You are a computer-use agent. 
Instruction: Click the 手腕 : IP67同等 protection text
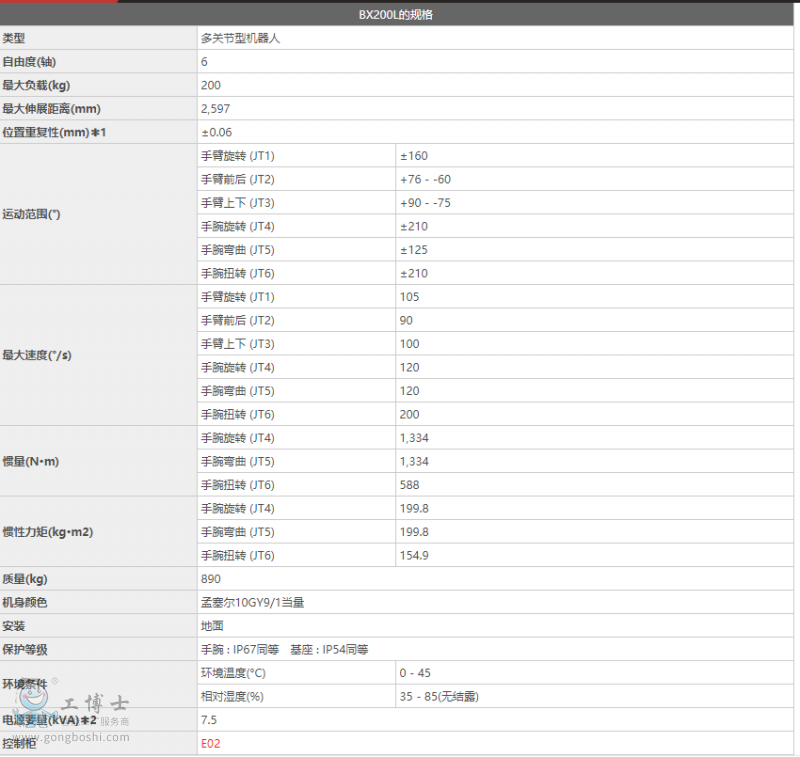[240, 649]
